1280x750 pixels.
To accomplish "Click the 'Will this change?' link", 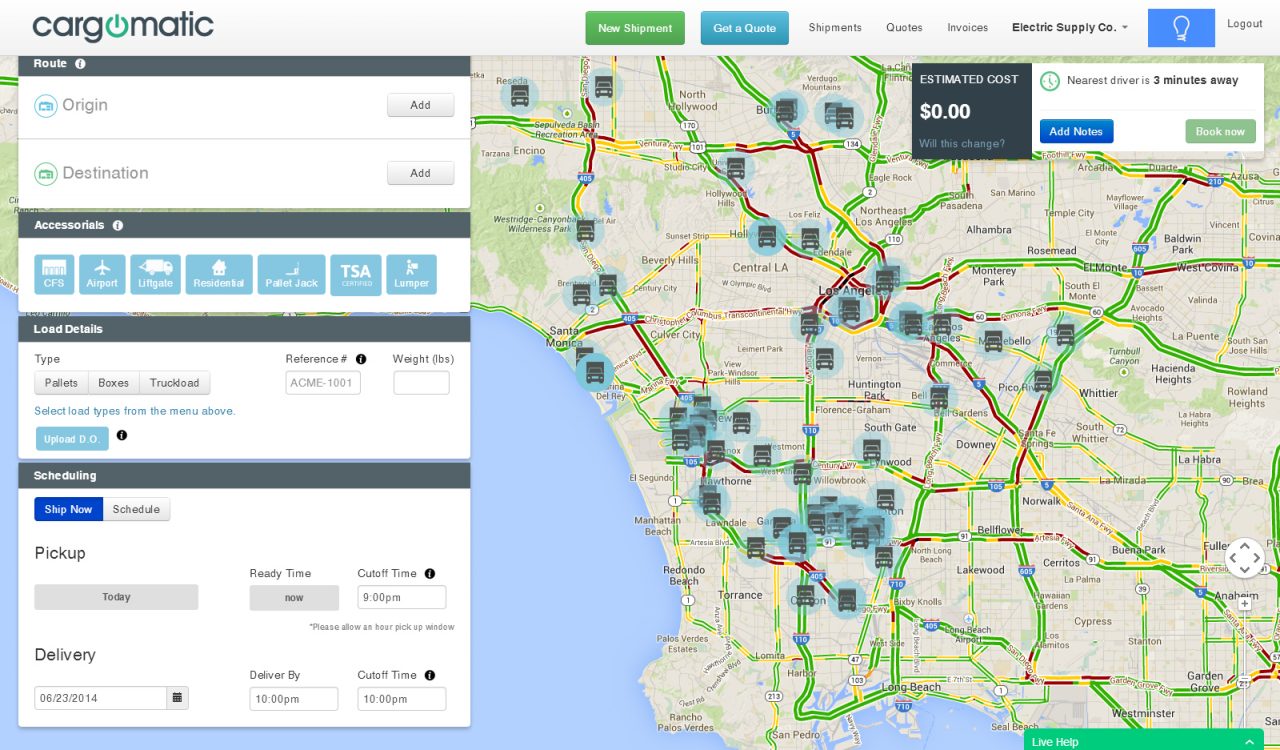I will (962, 144).
